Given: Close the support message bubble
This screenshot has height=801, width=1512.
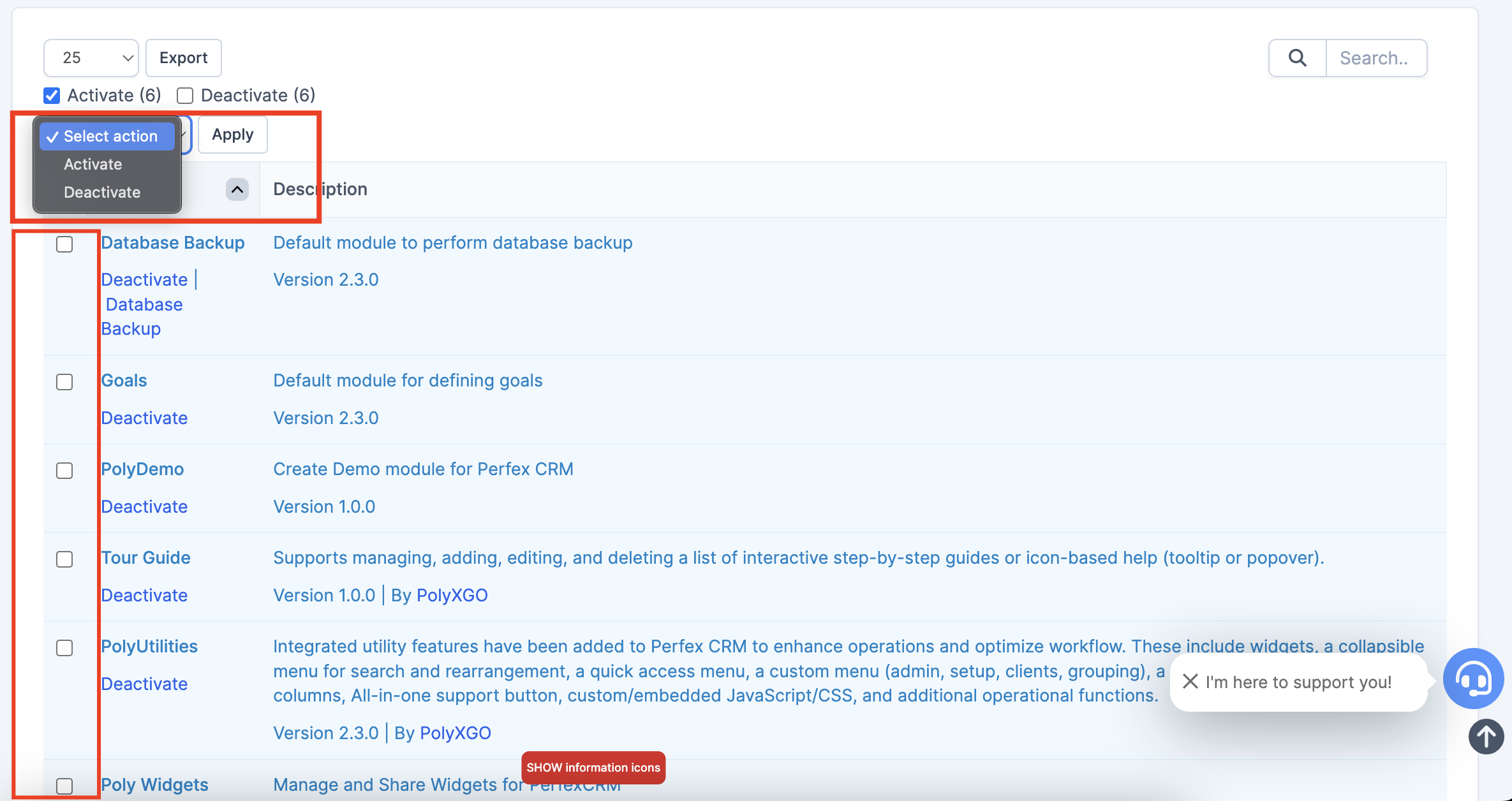Looking at the screenshot, I should (x=1190, y=682).
